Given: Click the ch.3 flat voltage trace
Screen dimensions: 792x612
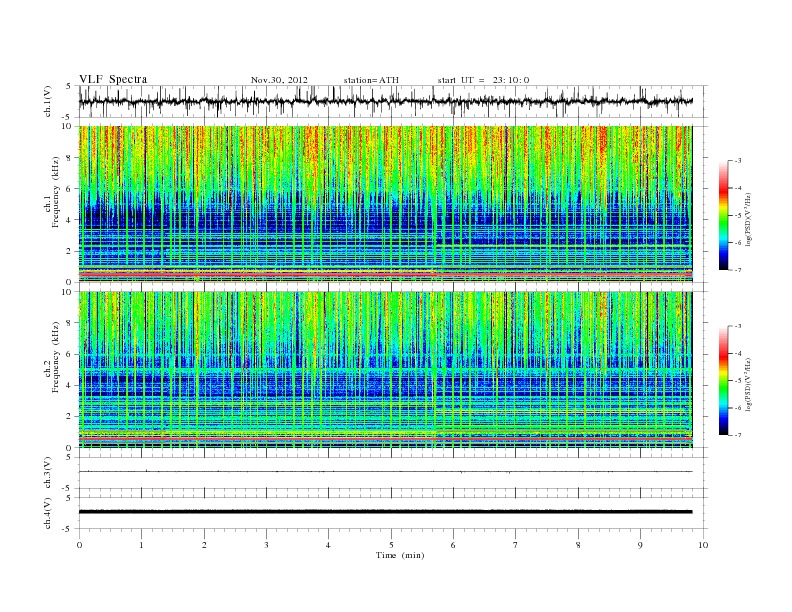Looking at the screenshot, I should [385, 472].
